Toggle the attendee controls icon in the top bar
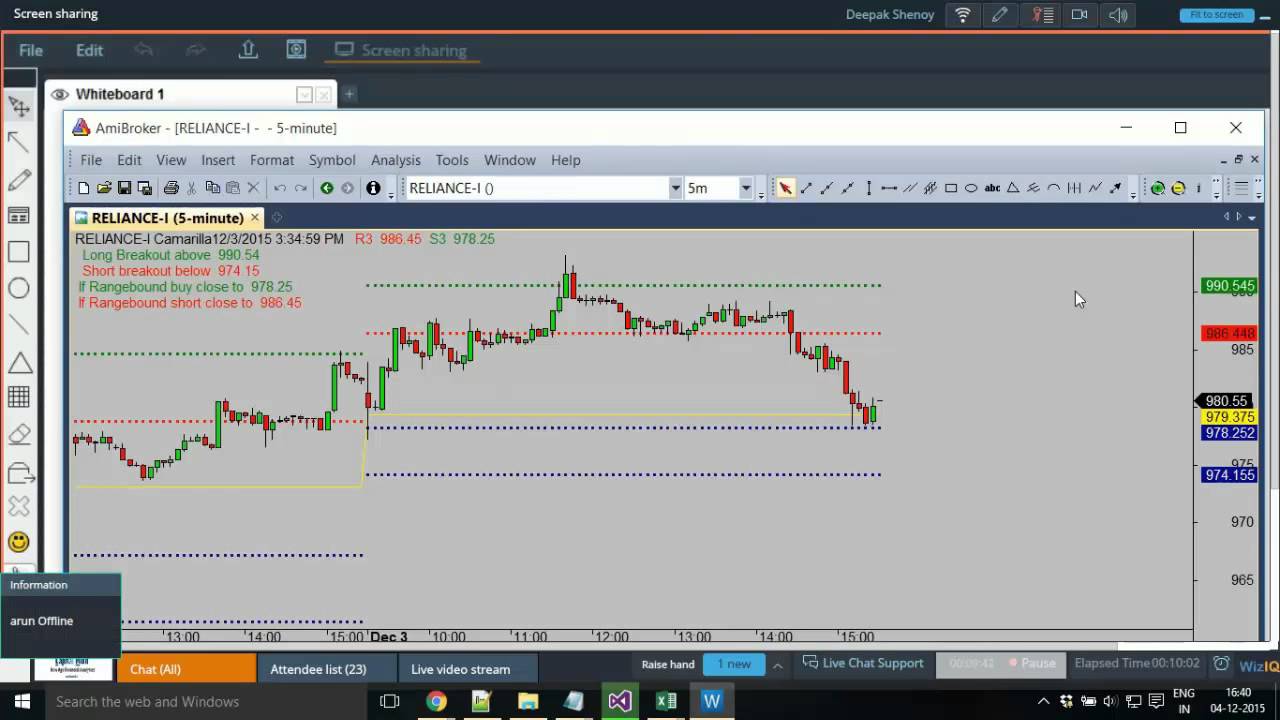The image size is (1280, 720). pyautogui.click(x=1043, y=14)
